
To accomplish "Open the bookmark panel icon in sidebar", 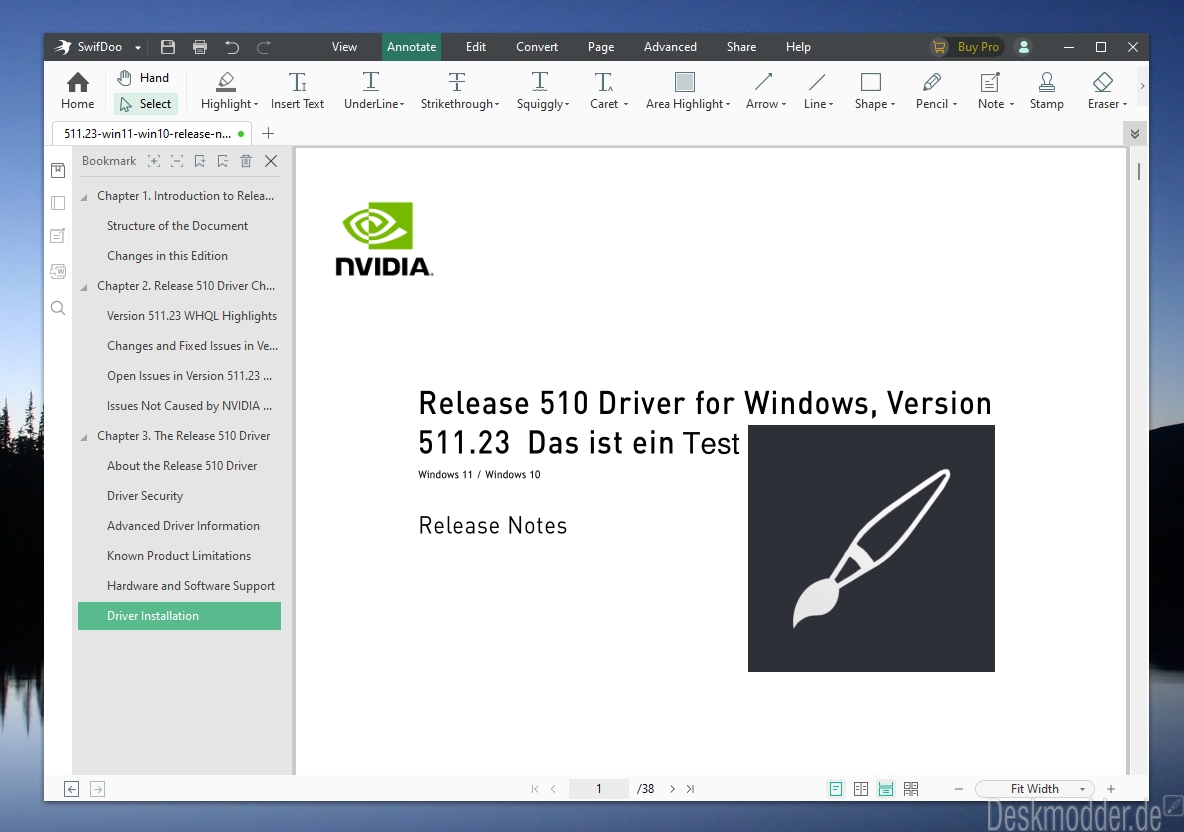I will click(x=58, y=170).
